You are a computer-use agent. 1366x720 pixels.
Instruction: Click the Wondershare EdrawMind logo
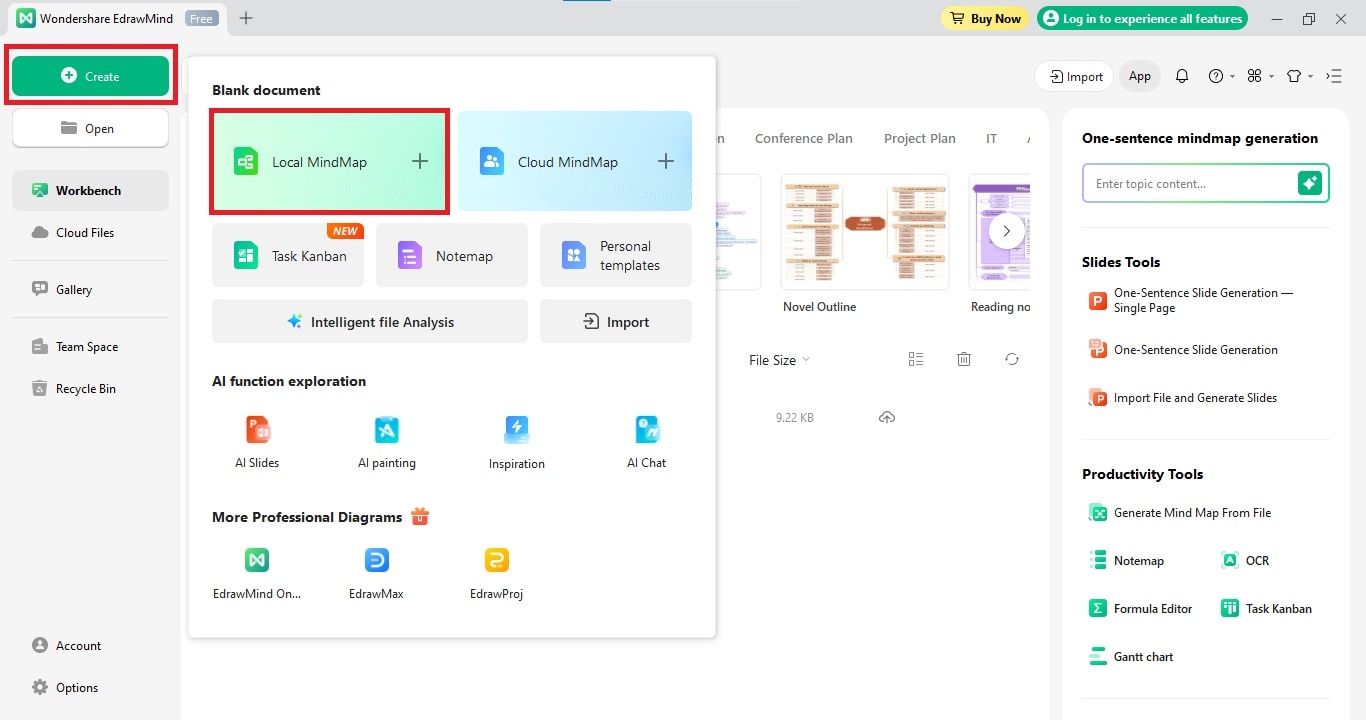pyautogui.click(x=26, y=18)
